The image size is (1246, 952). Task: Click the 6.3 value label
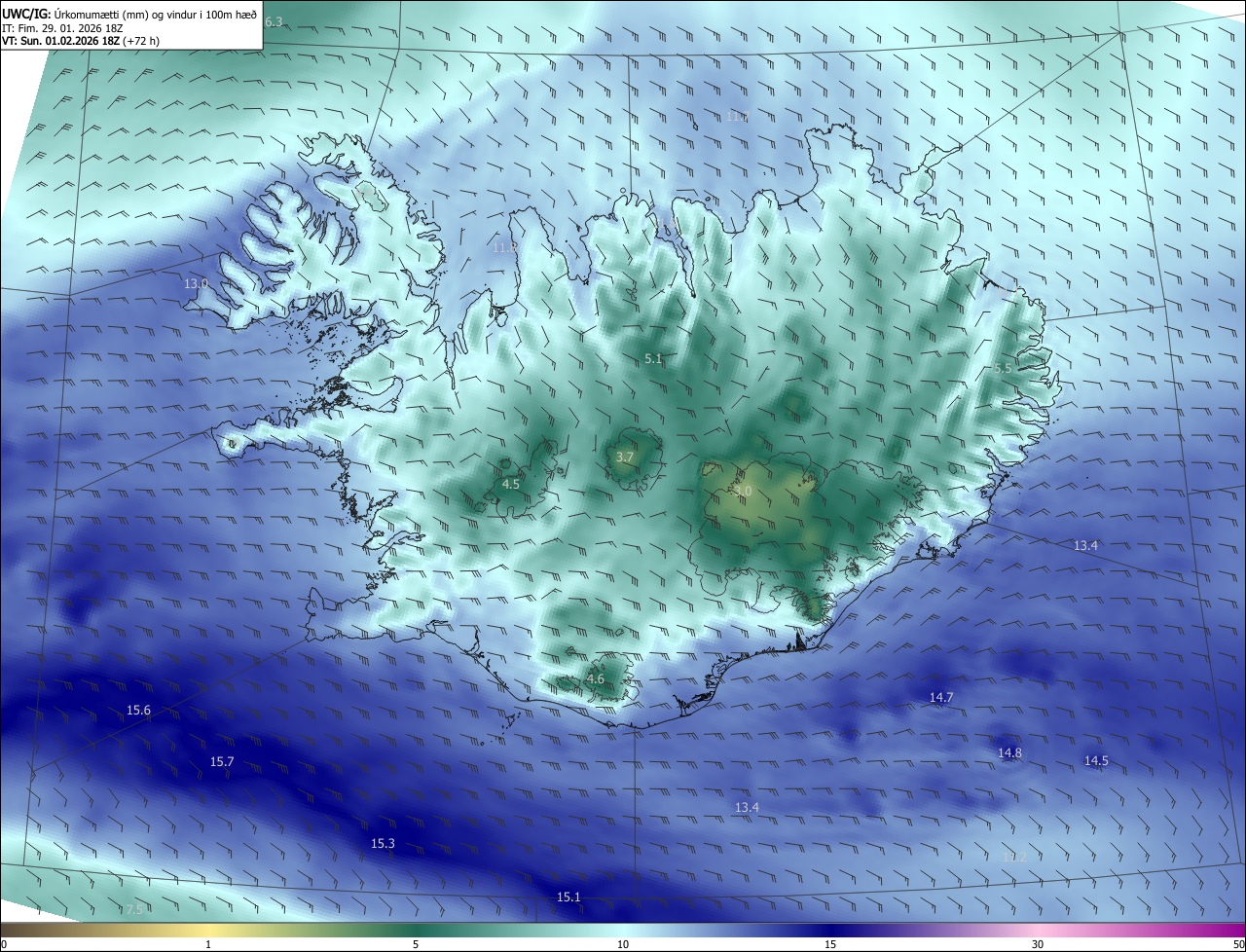click(x=274, y=21)
